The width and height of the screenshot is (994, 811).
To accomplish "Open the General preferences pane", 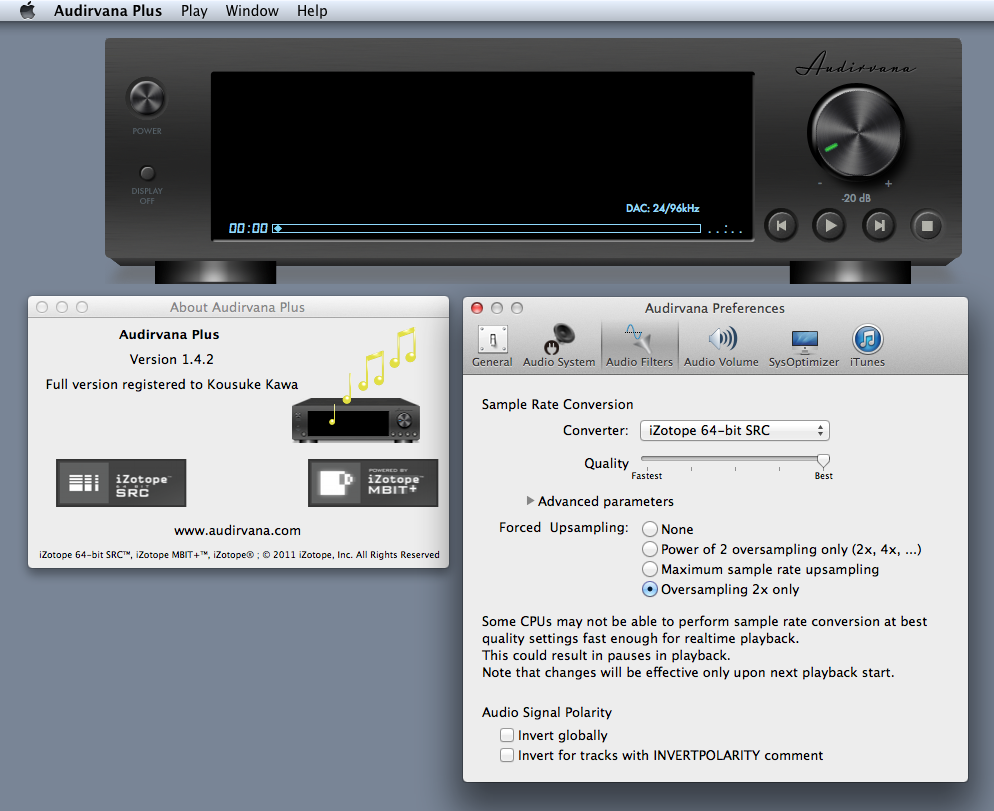I will [492, 345].
